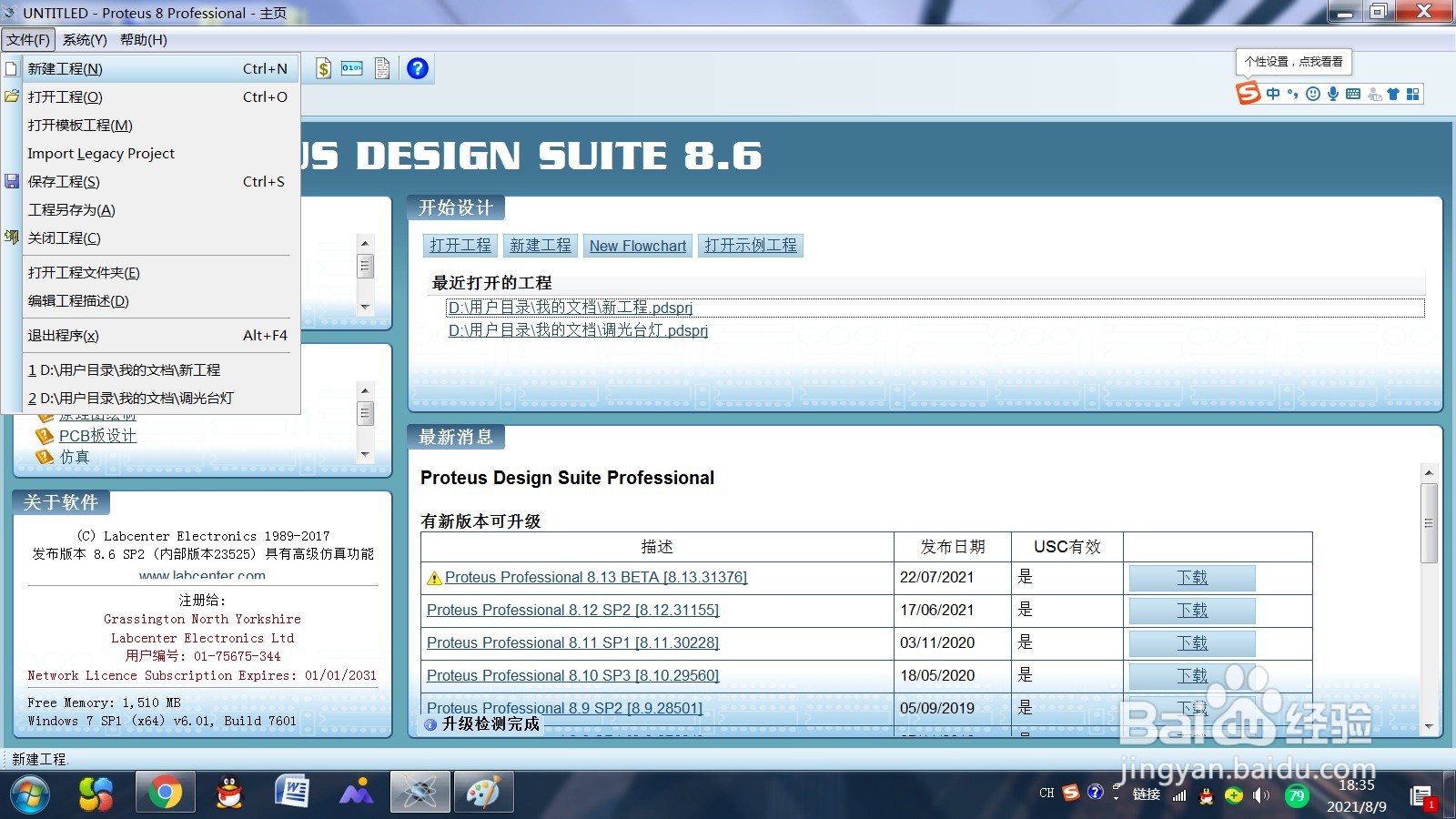The image size is (1456, 819).
Task: Click the 打开示例工程 button
Action: 751,246
